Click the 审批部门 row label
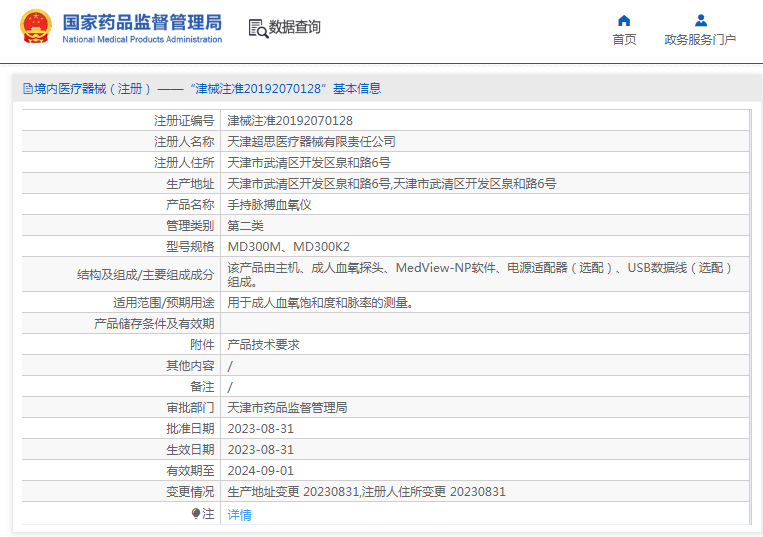This screenshot has width=763, height=537. (190, 408)
